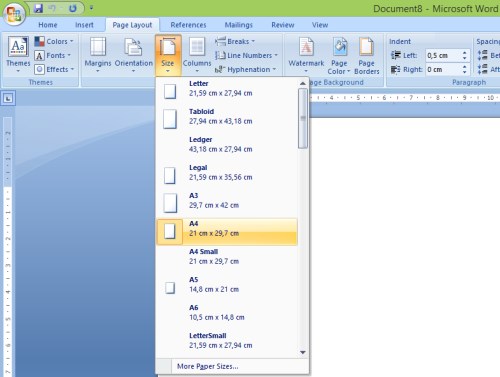Click the Indent Left input field
The image size is (500, 377).
click(x=443, y=55)
